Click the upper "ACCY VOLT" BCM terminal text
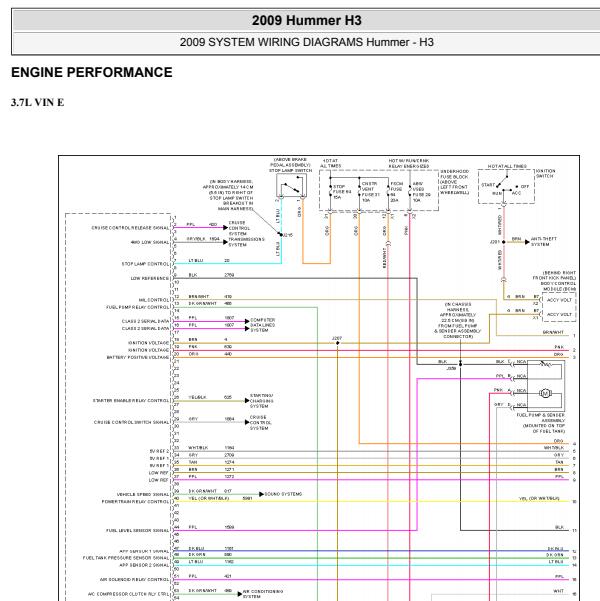600x601 pixels. click(x=559, y=300)
